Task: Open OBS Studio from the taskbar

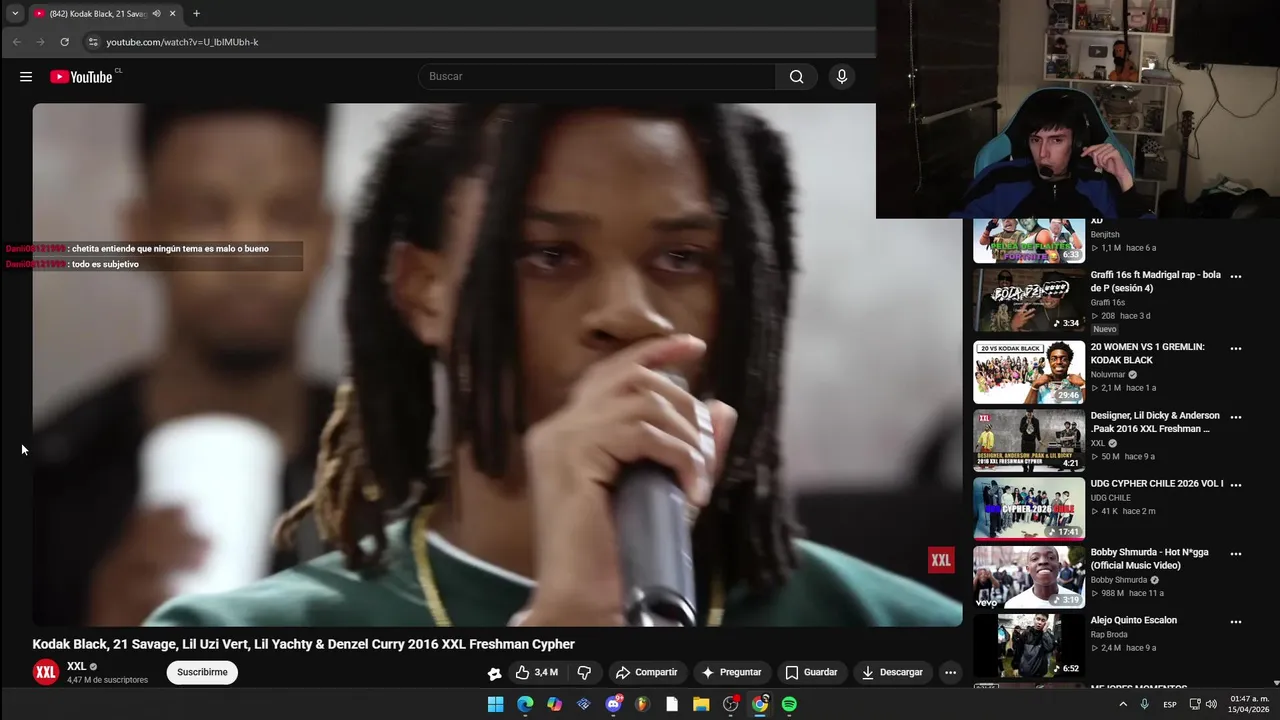Action: [x=730, y=704]
